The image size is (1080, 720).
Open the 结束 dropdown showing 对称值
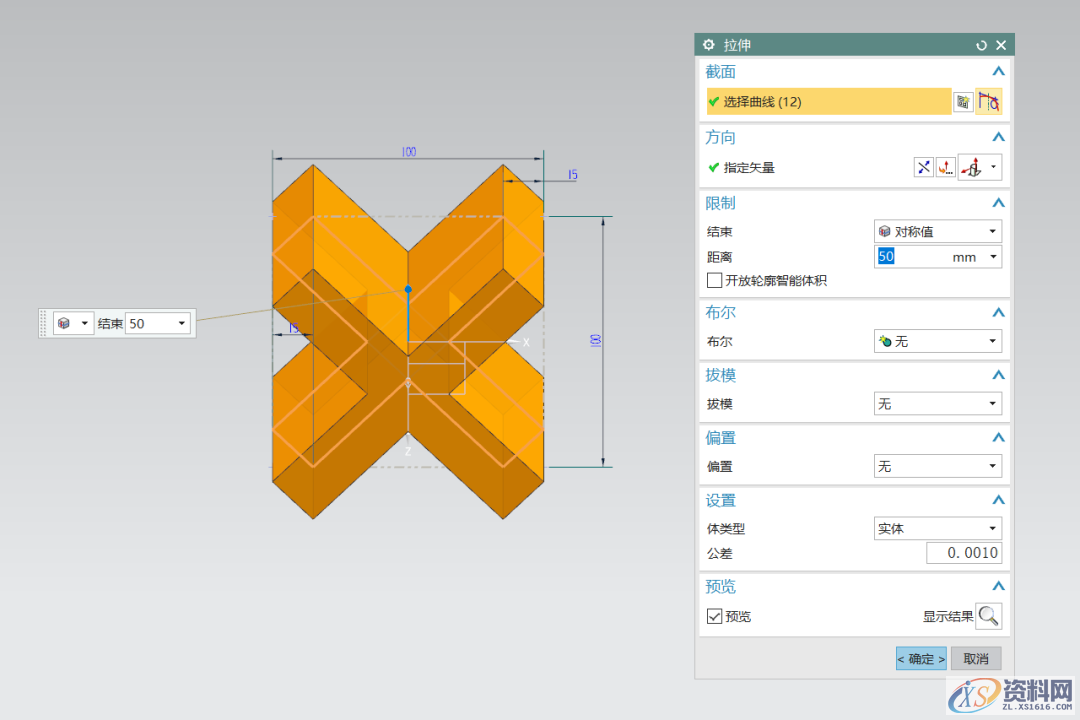click(x=937, y=230)
